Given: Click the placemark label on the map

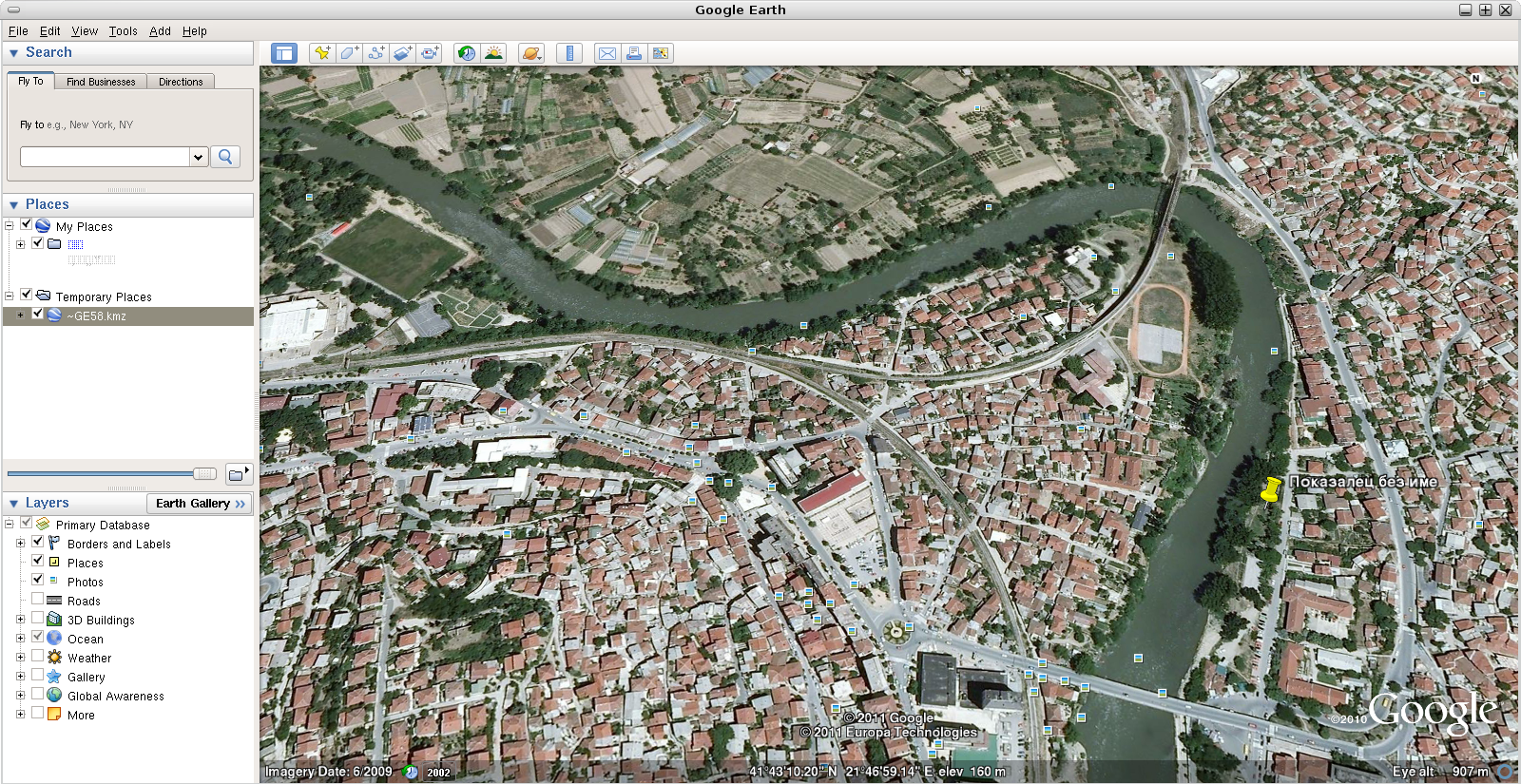Looking at the screenshot, I should tap(1363, 482).
